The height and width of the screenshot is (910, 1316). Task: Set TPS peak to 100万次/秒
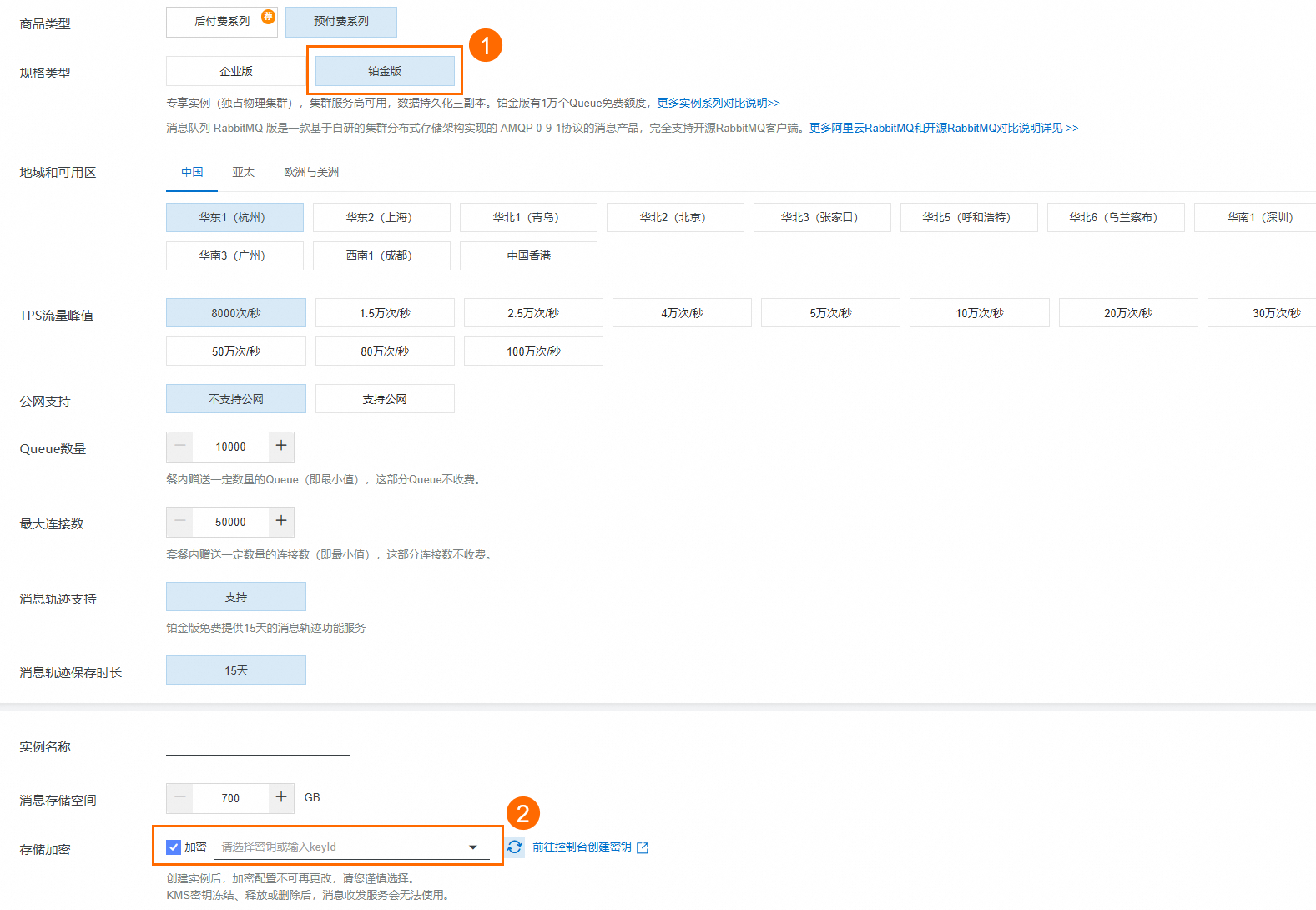[x=533, y=351]
